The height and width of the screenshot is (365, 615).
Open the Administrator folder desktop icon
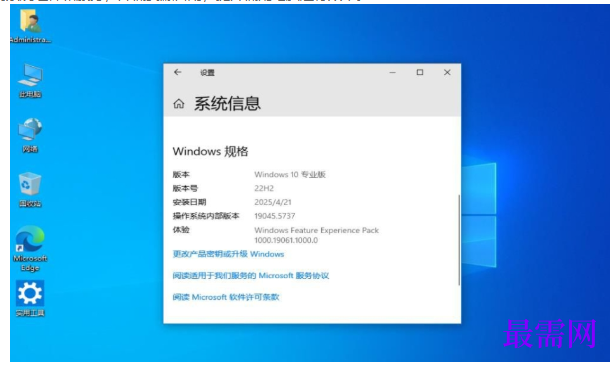click(30, 26)
